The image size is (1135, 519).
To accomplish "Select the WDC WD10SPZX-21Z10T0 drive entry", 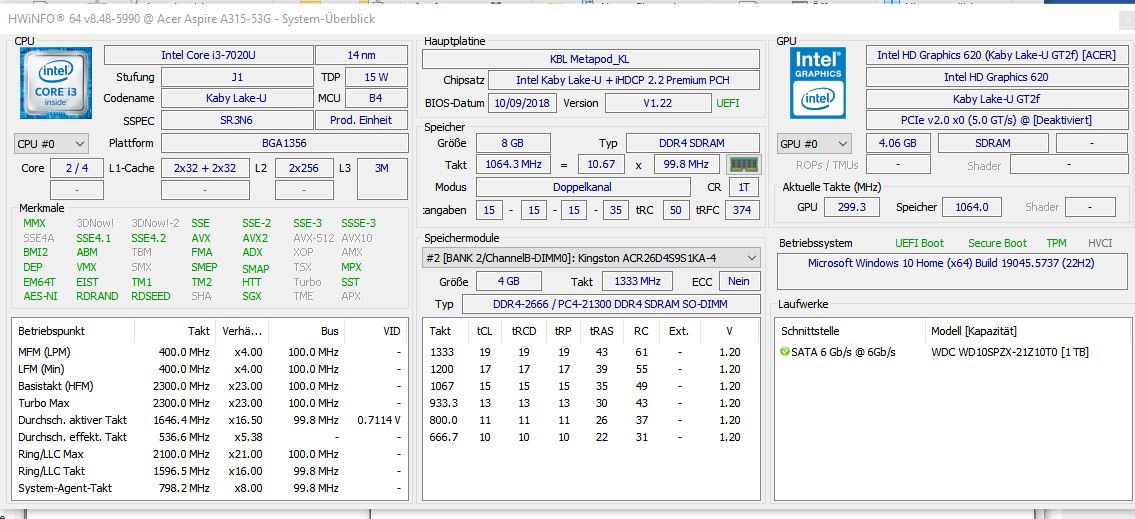I will [1010, 352].
